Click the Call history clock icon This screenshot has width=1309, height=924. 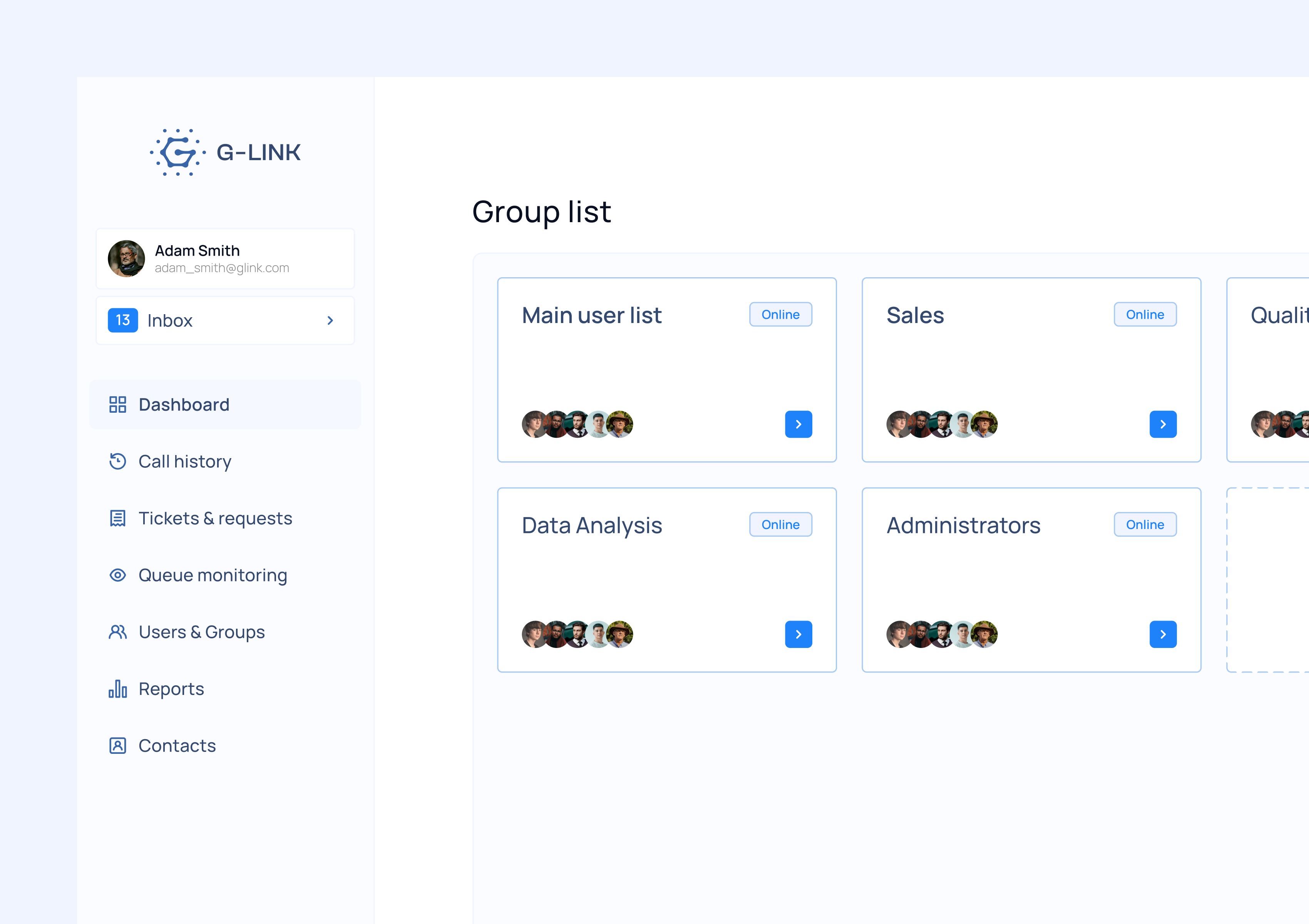click(117, 461)
